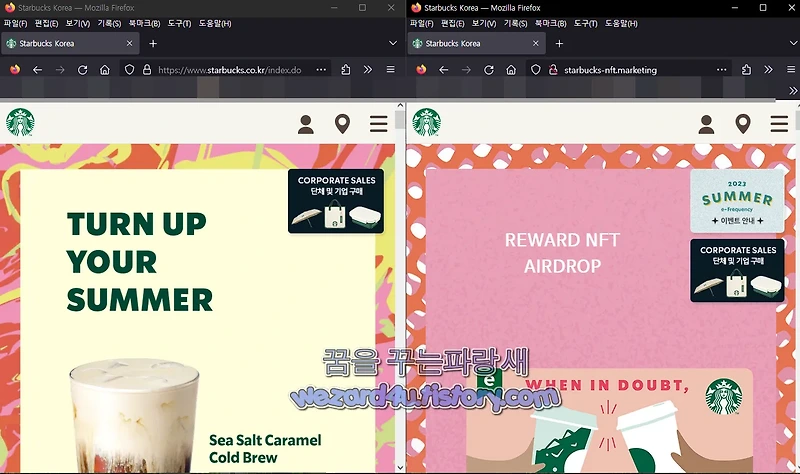
Task: Open Firefox account icon in right window
Action: tap(421, 69)
